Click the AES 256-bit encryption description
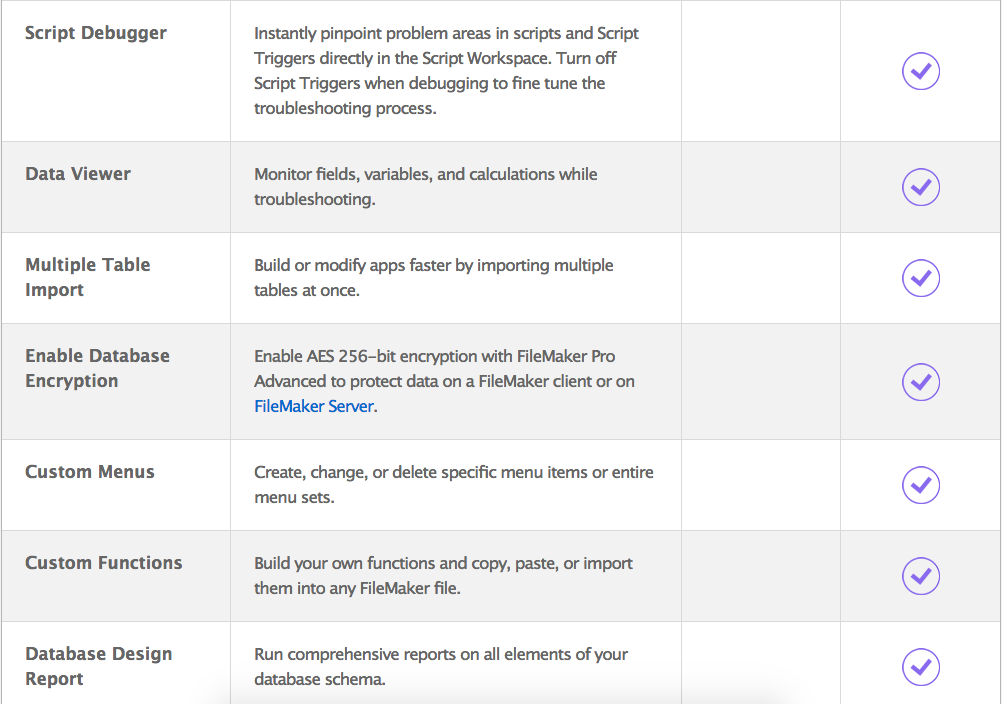This screenshot has height=704, width=1002. [x=444, y=381]
